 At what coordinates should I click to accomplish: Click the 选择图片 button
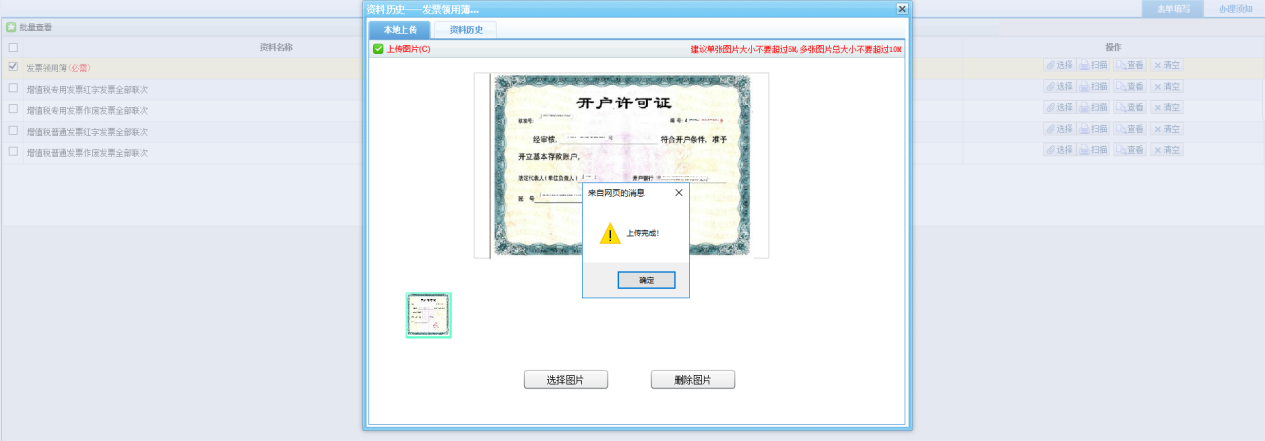tap(565, 380)
